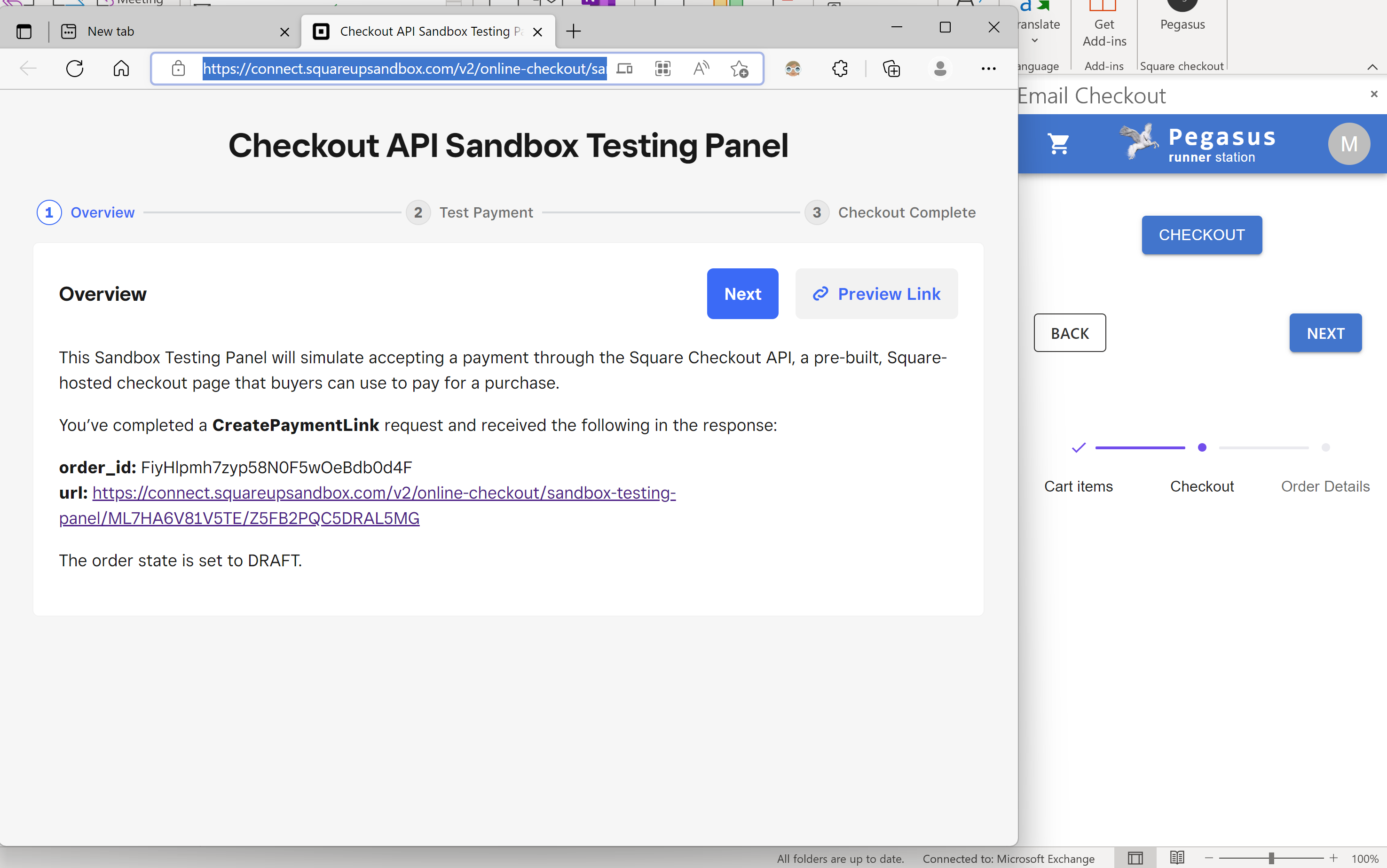Adjust the zoom slider in status bar
Screen dimensions: 1387x868
point(1271,858)
